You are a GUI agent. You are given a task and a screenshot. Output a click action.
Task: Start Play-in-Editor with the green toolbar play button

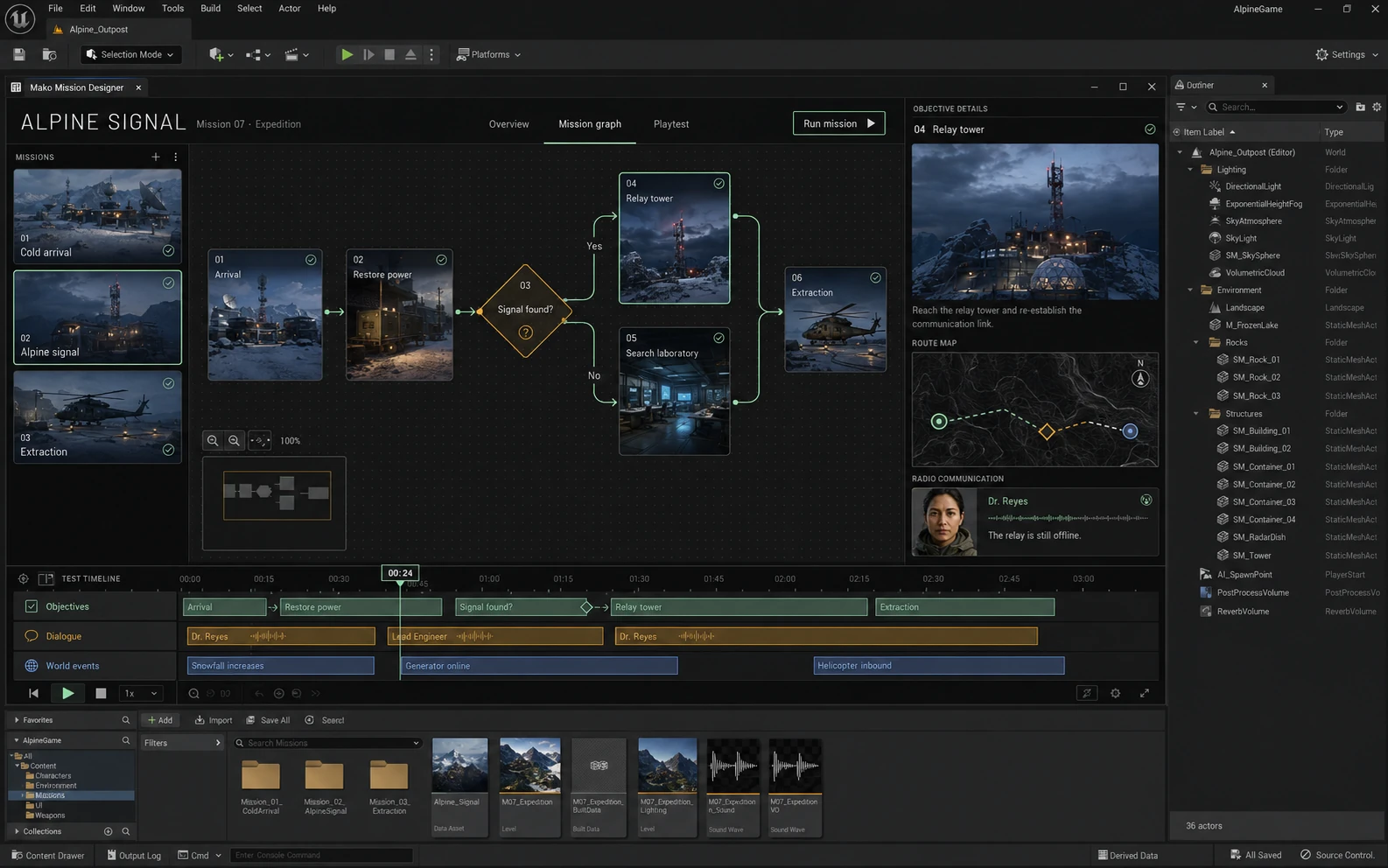(x=347, y=54)
